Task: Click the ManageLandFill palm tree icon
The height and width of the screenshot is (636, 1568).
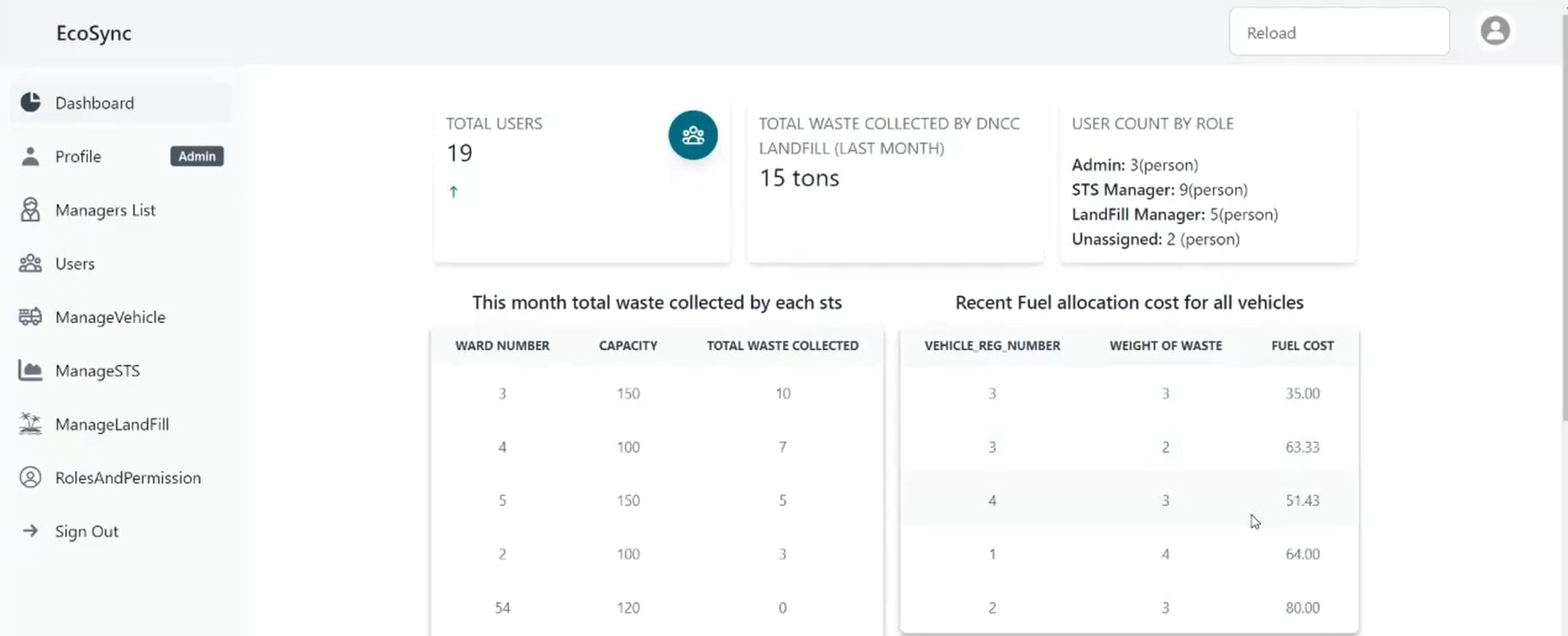Action: (x=30, y=423)
